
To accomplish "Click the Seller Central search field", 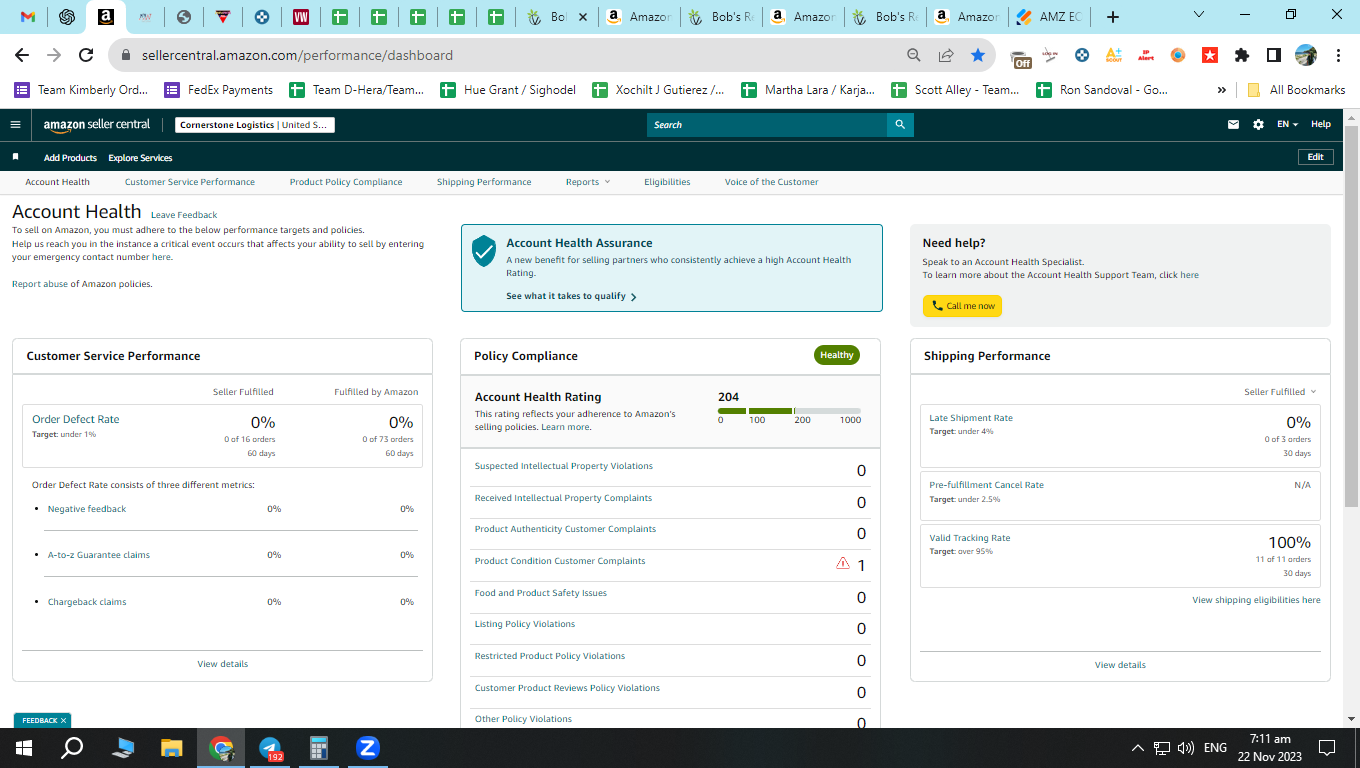I will click(767, 125).
